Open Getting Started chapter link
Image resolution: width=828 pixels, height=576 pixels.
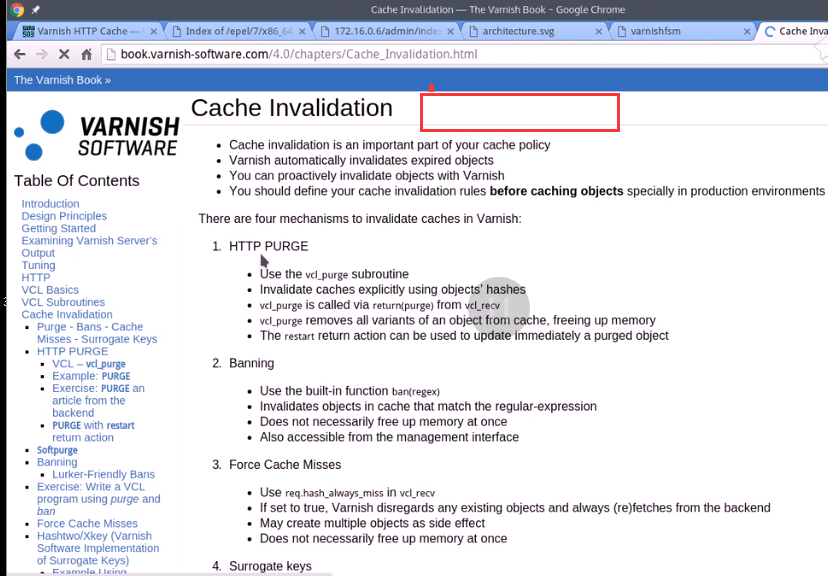(x=59, y=228)
